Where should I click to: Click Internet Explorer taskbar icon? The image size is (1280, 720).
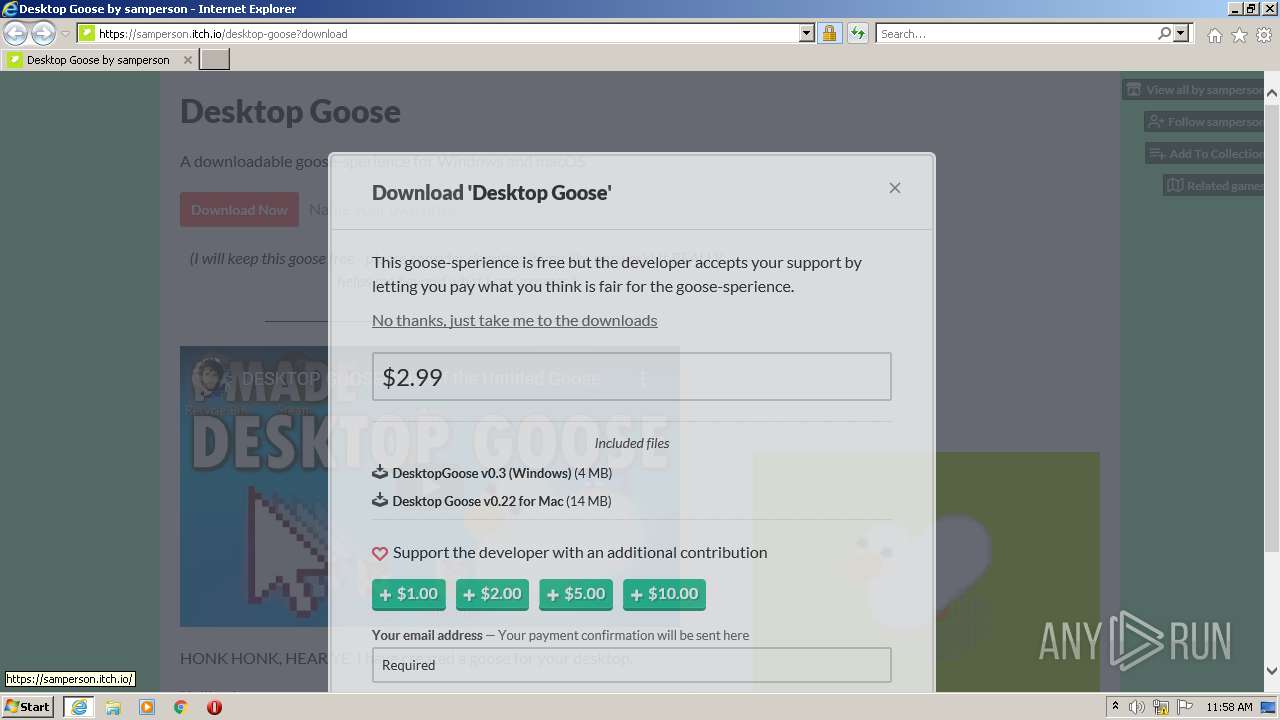coord(79,707)
